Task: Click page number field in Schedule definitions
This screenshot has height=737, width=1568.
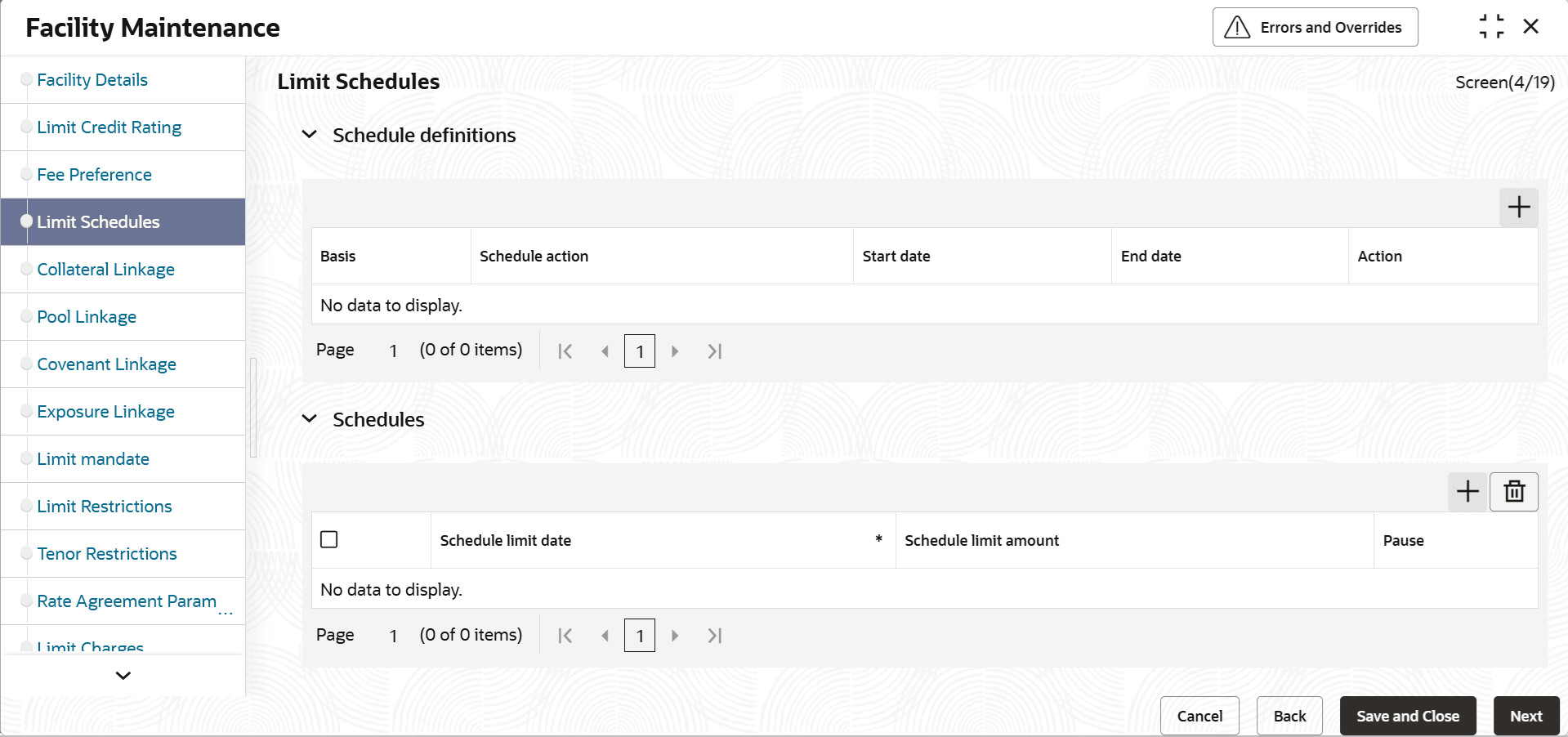Action: point(640,351)
